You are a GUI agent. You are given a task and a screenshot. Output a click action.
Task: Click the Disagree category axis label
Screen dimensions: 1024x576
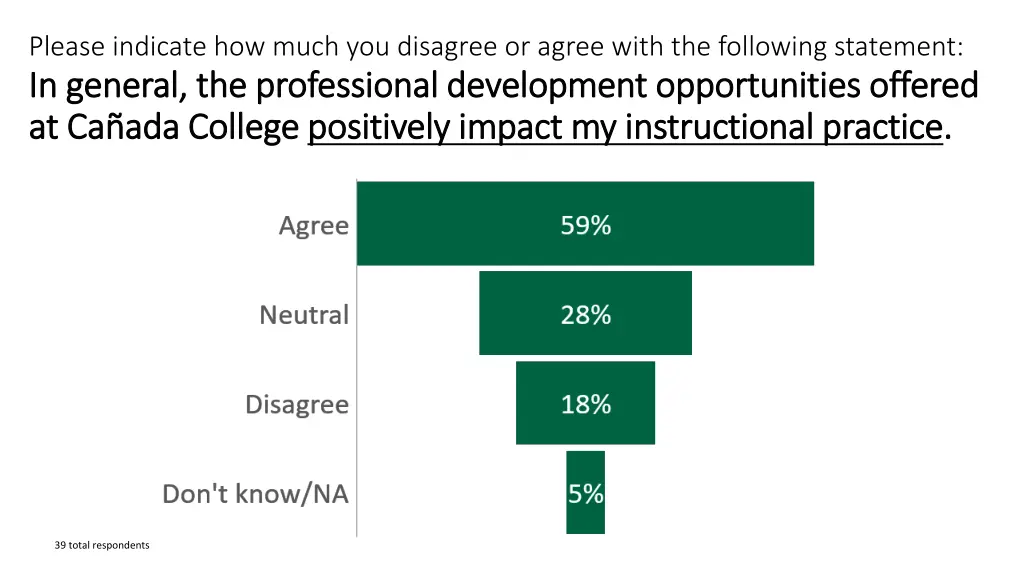[297, 405]
